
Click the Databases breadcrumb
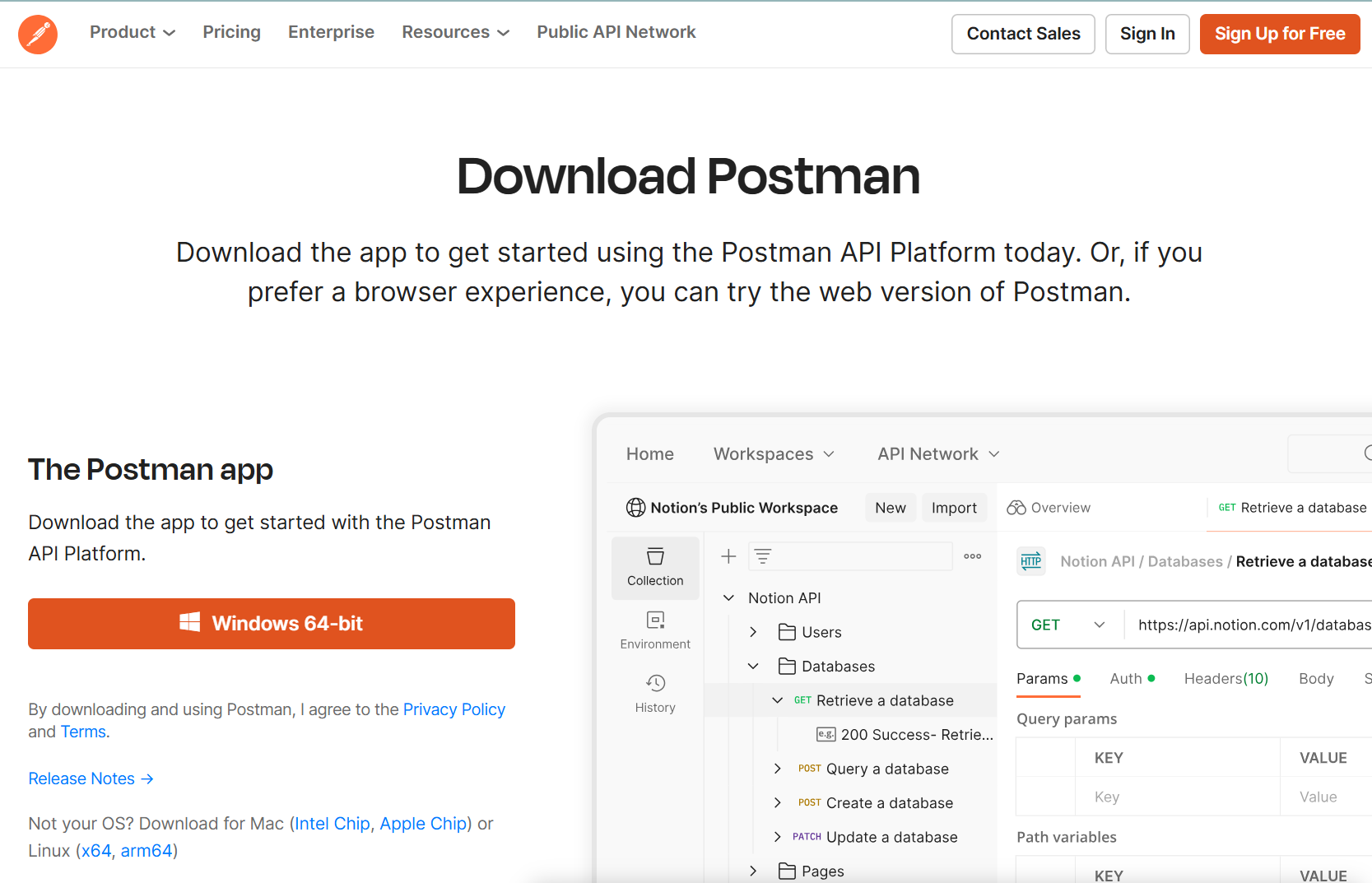(x=1185, y=561)
